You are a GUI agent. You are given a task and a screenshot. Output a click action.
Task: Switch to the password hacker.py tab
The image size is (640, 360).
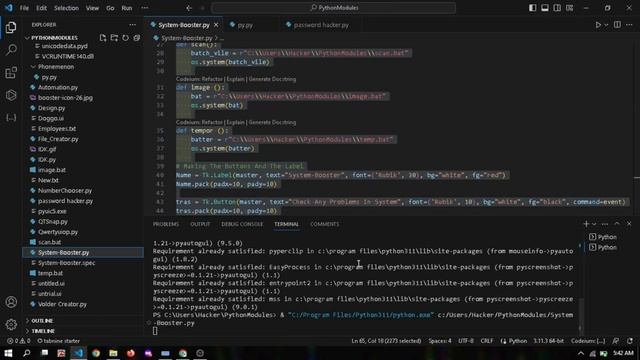coord(321,25)
